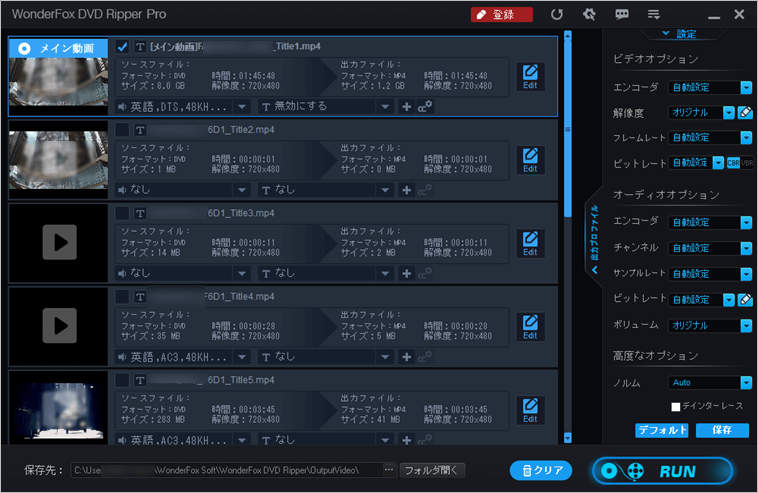
Task: Toggle the CBR/VBR bitrate switch
Action: click(x=739, y=163)
